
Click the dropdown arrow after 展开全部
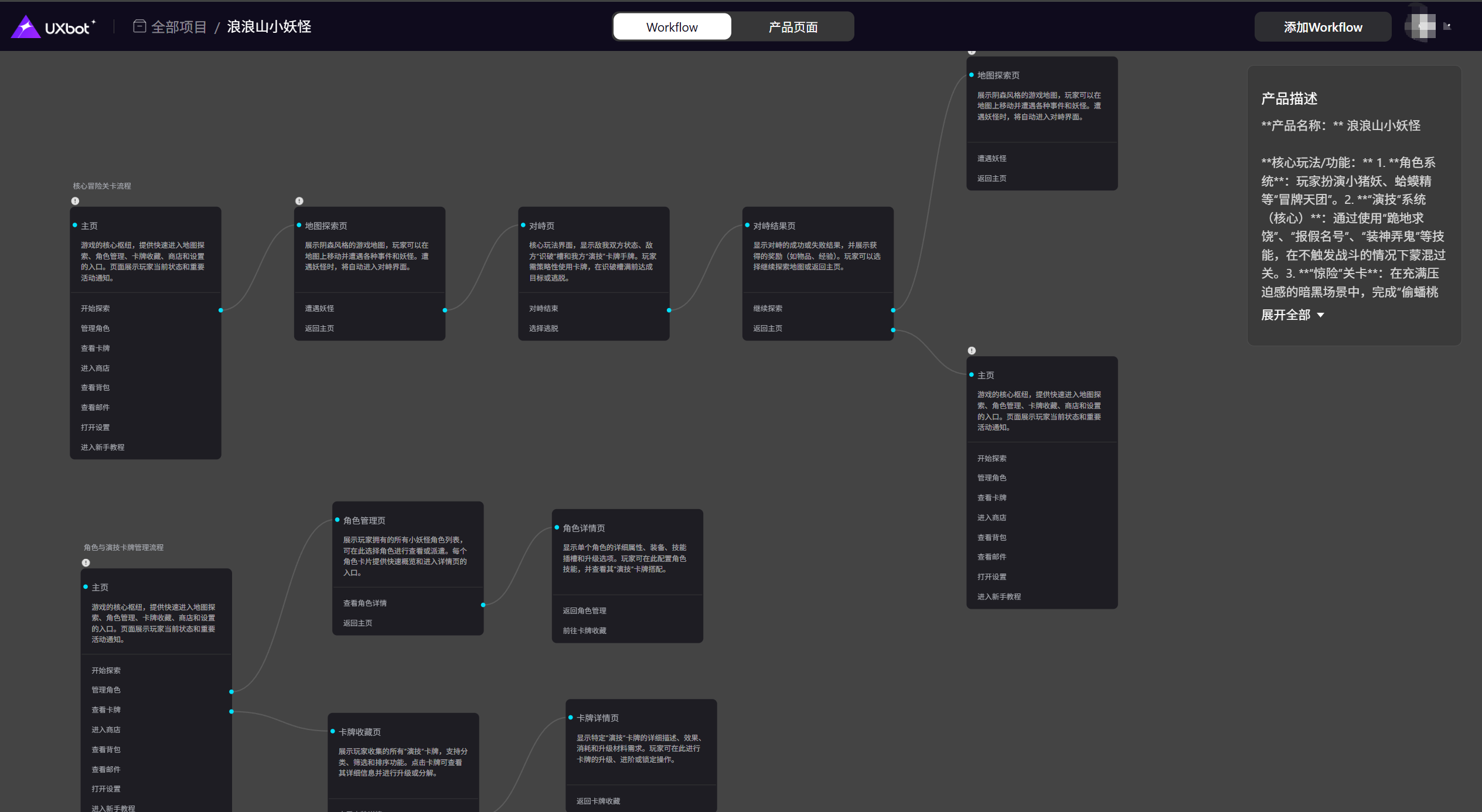coord(1321,315)
